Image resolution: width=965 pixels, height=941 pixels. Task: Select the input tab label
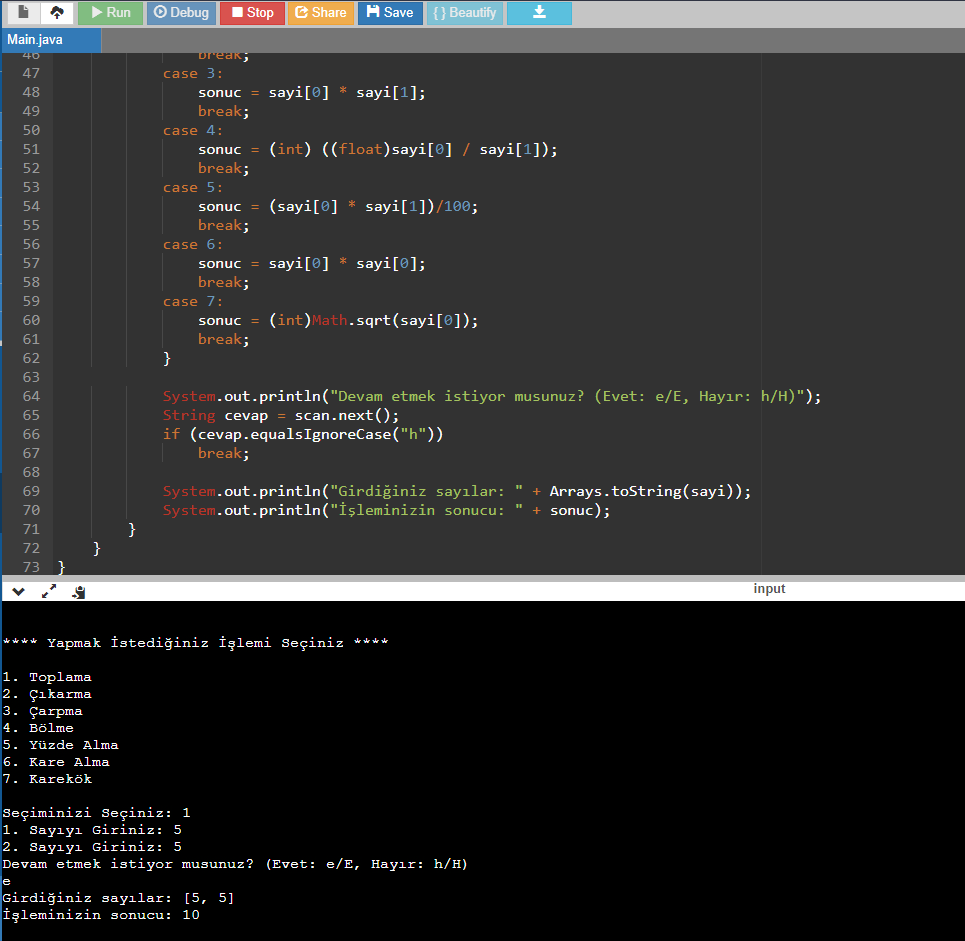pyautogui.click(x=769, y=589)
